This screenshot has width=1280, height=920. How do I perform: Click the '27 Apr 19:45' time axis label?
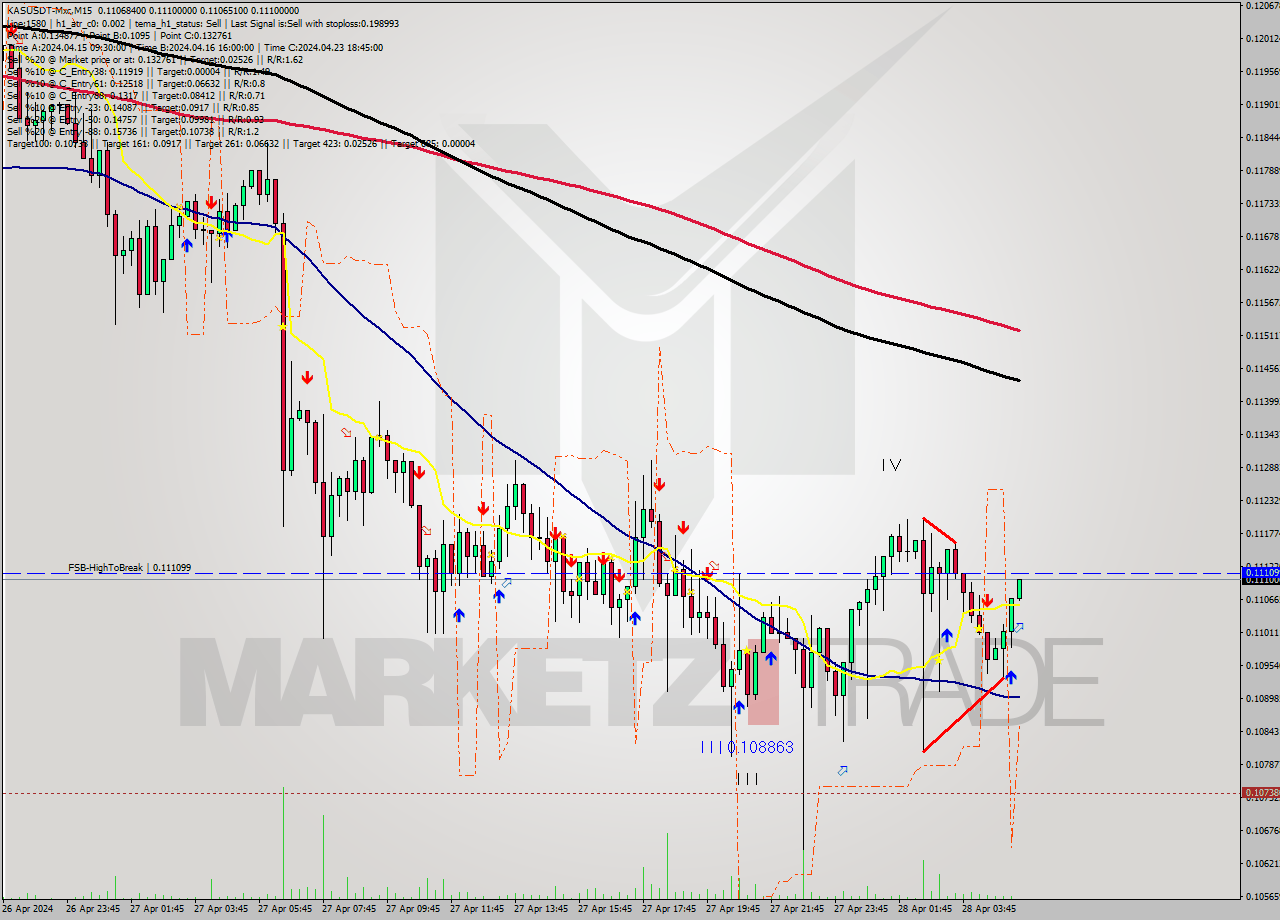pyautogui.click(x=734, y=909)
